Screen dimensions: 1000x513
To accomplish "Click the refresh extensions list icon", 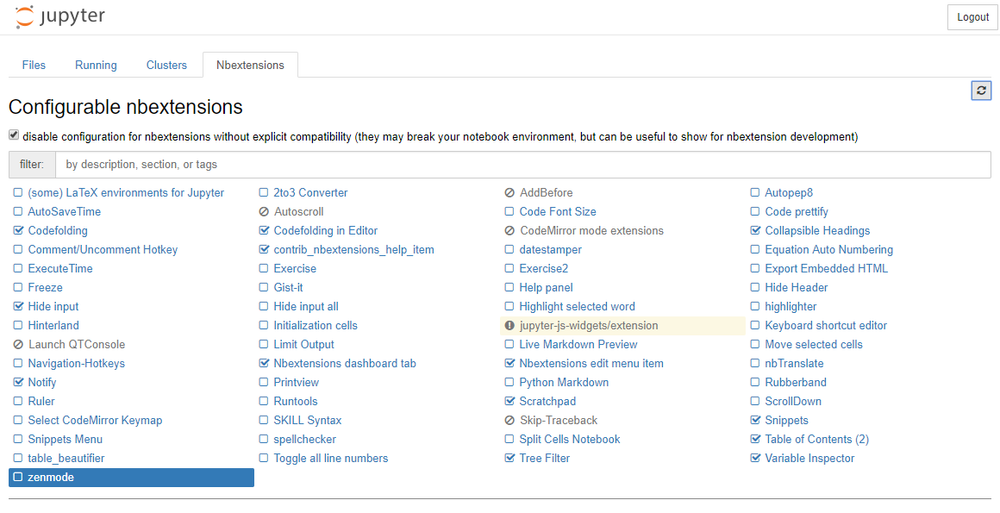I will 981,91.
